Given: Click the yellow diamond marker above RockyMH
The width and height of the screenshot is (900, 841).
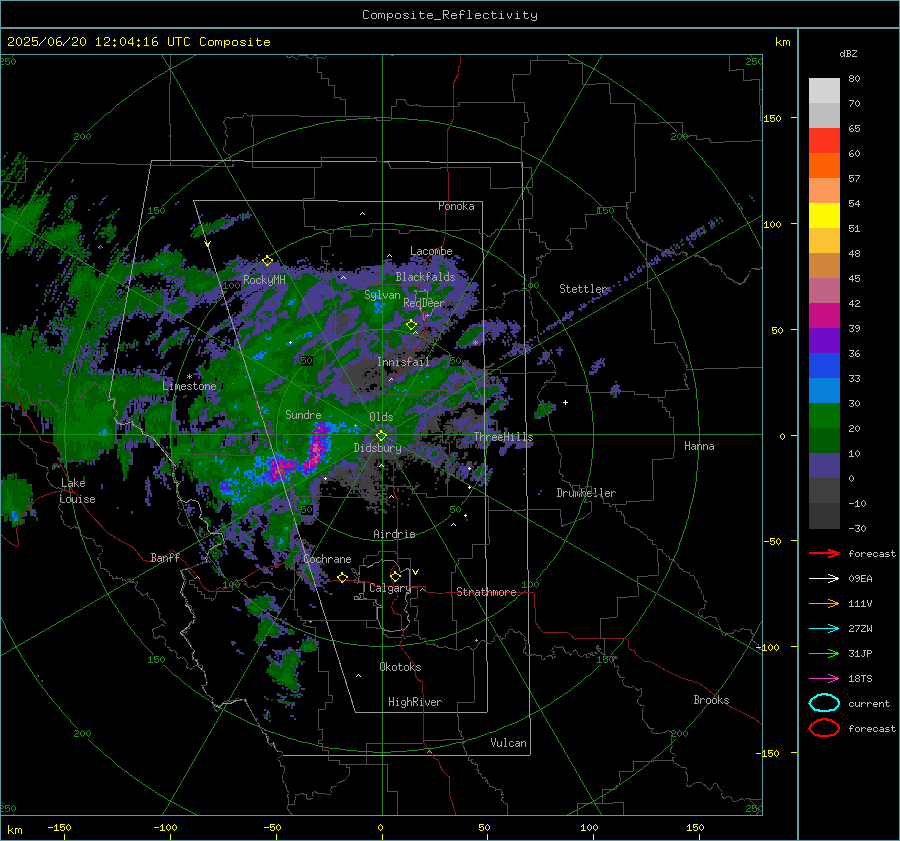Looking at the screenshot, I should [x=267, y=261].
